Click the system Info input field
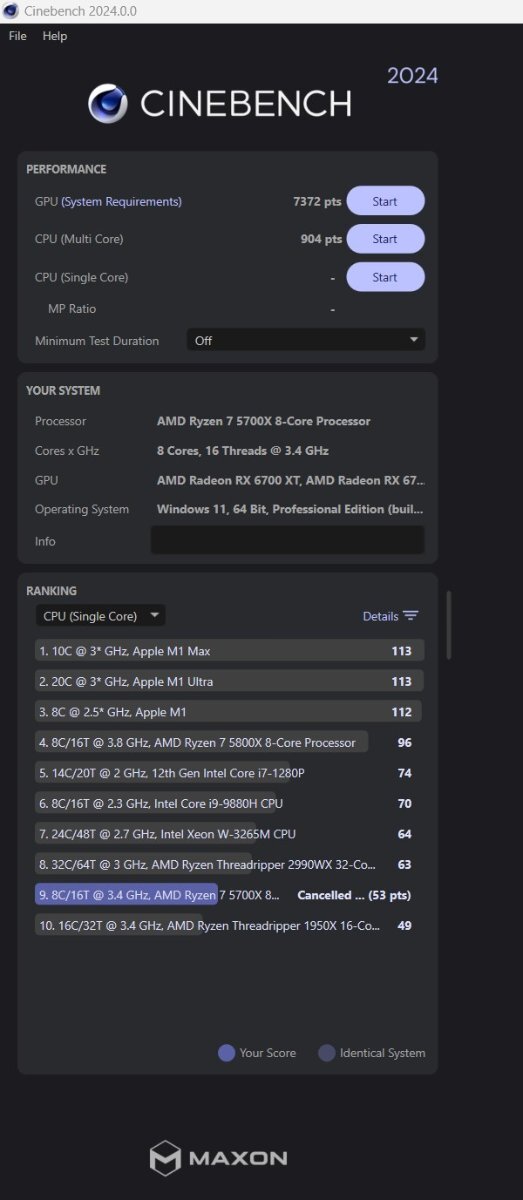 [288, 540]
